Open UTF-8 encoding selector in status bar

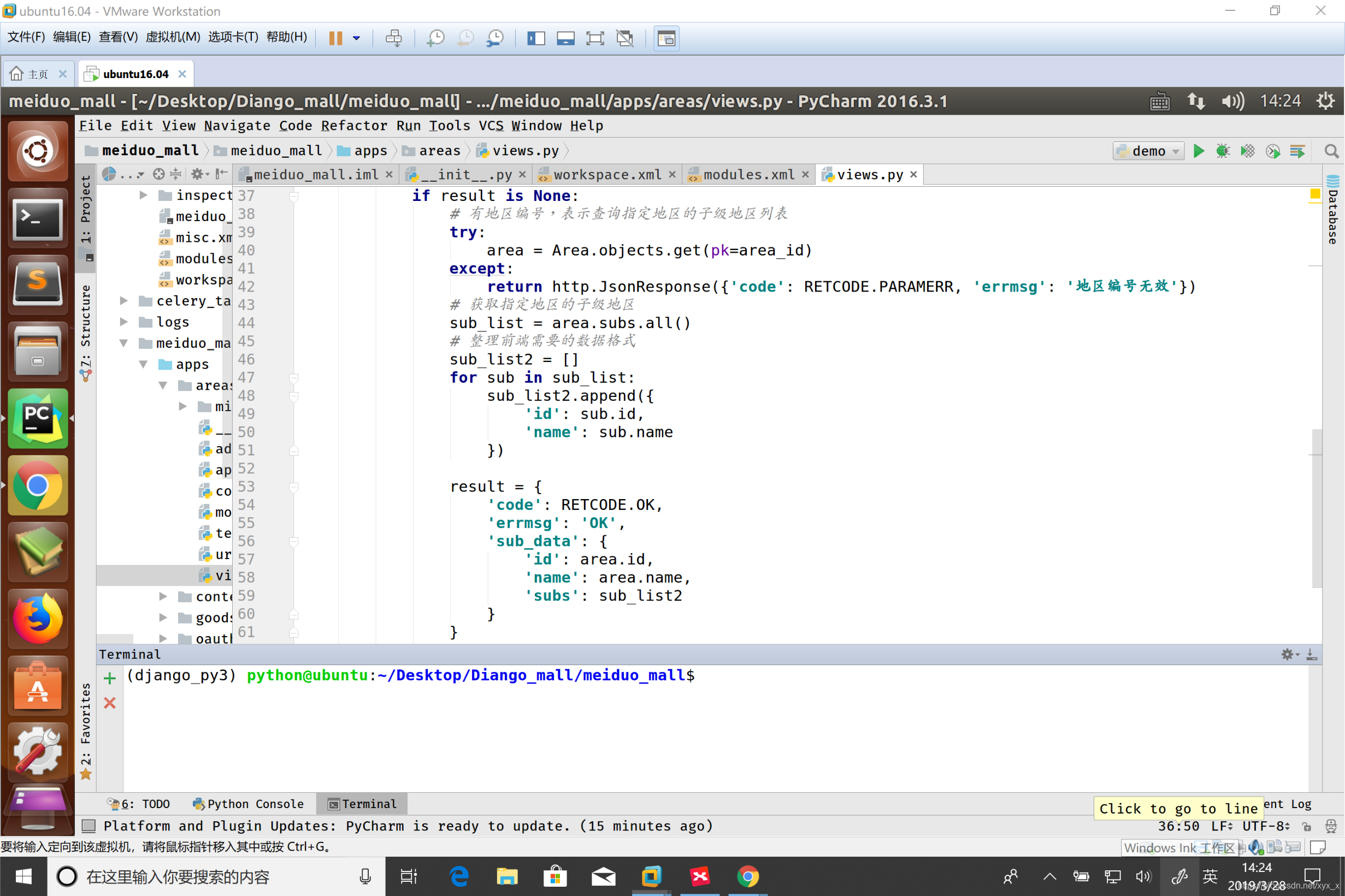[x=1266, y=826]
